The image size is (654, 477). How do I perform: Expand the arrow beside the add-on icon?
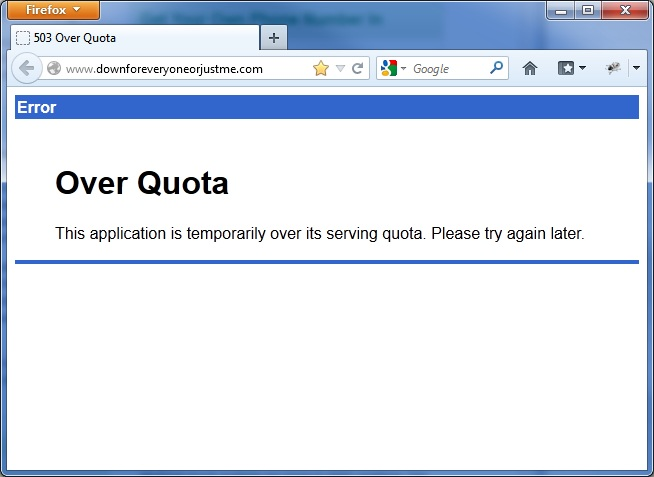click(636, 69)
